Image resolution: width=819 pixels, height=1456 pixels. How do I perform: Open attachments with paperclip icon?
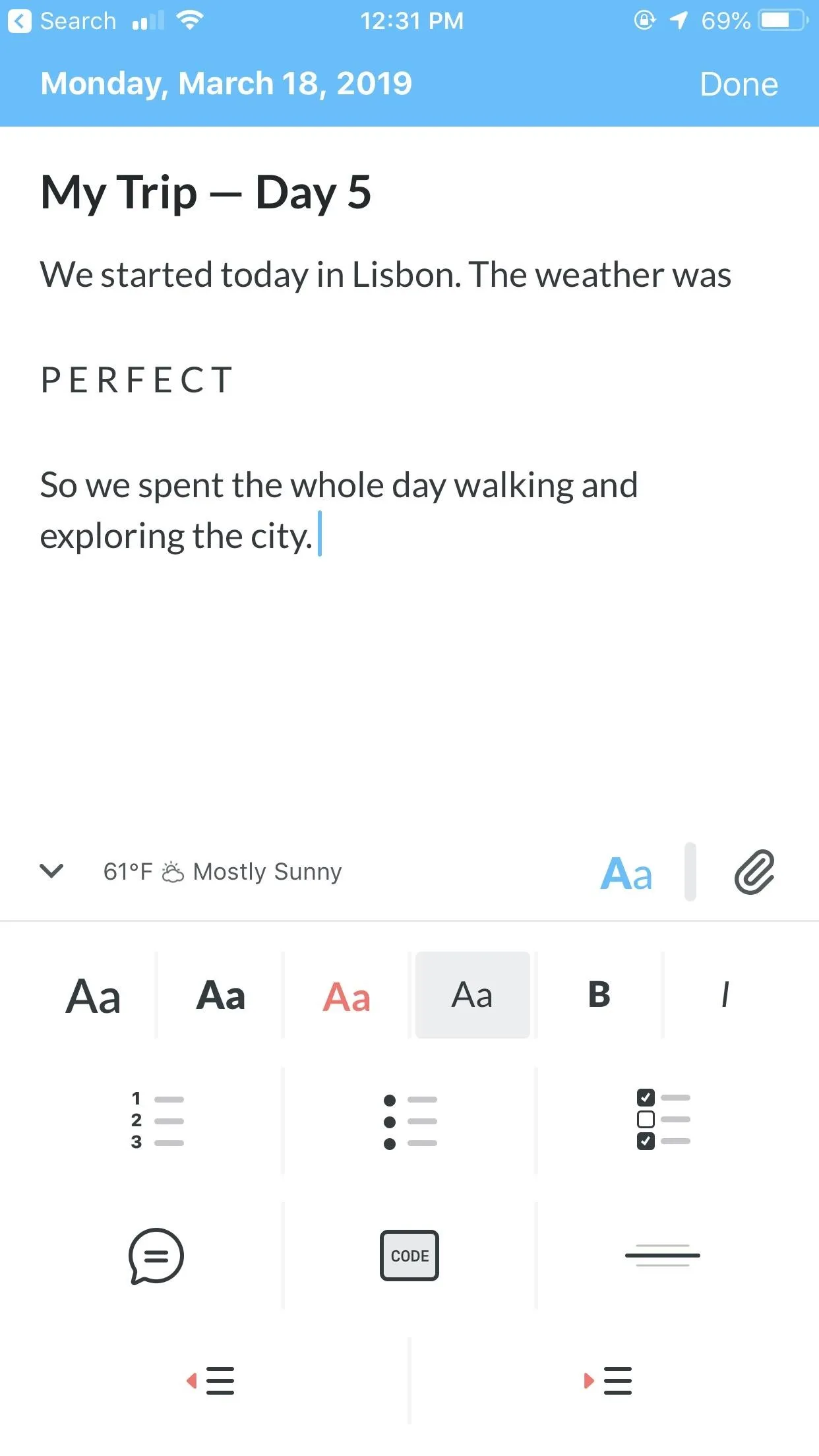(x=754, y=872)
